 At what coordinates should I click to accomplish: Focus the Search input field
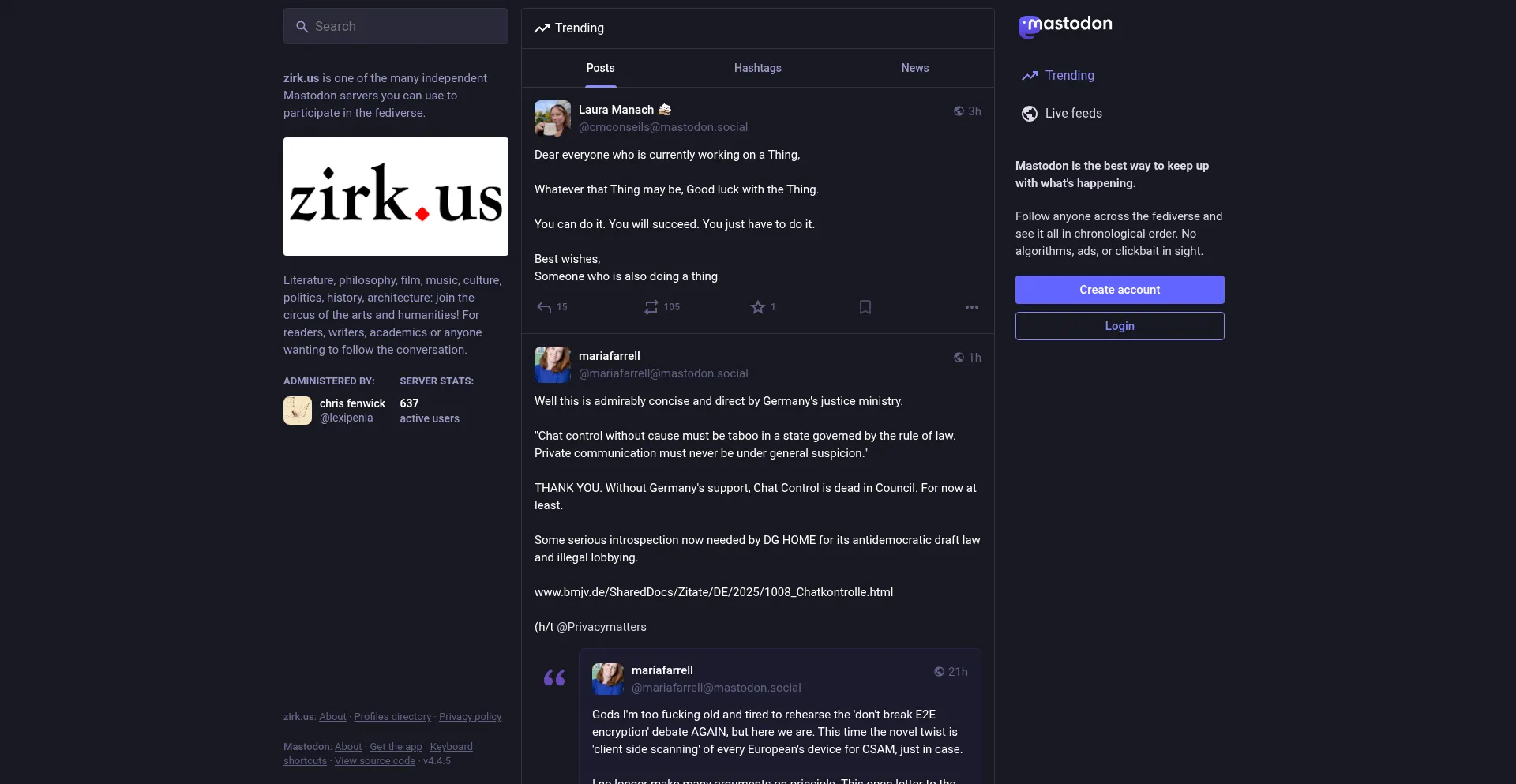click(x=396, y=26)
